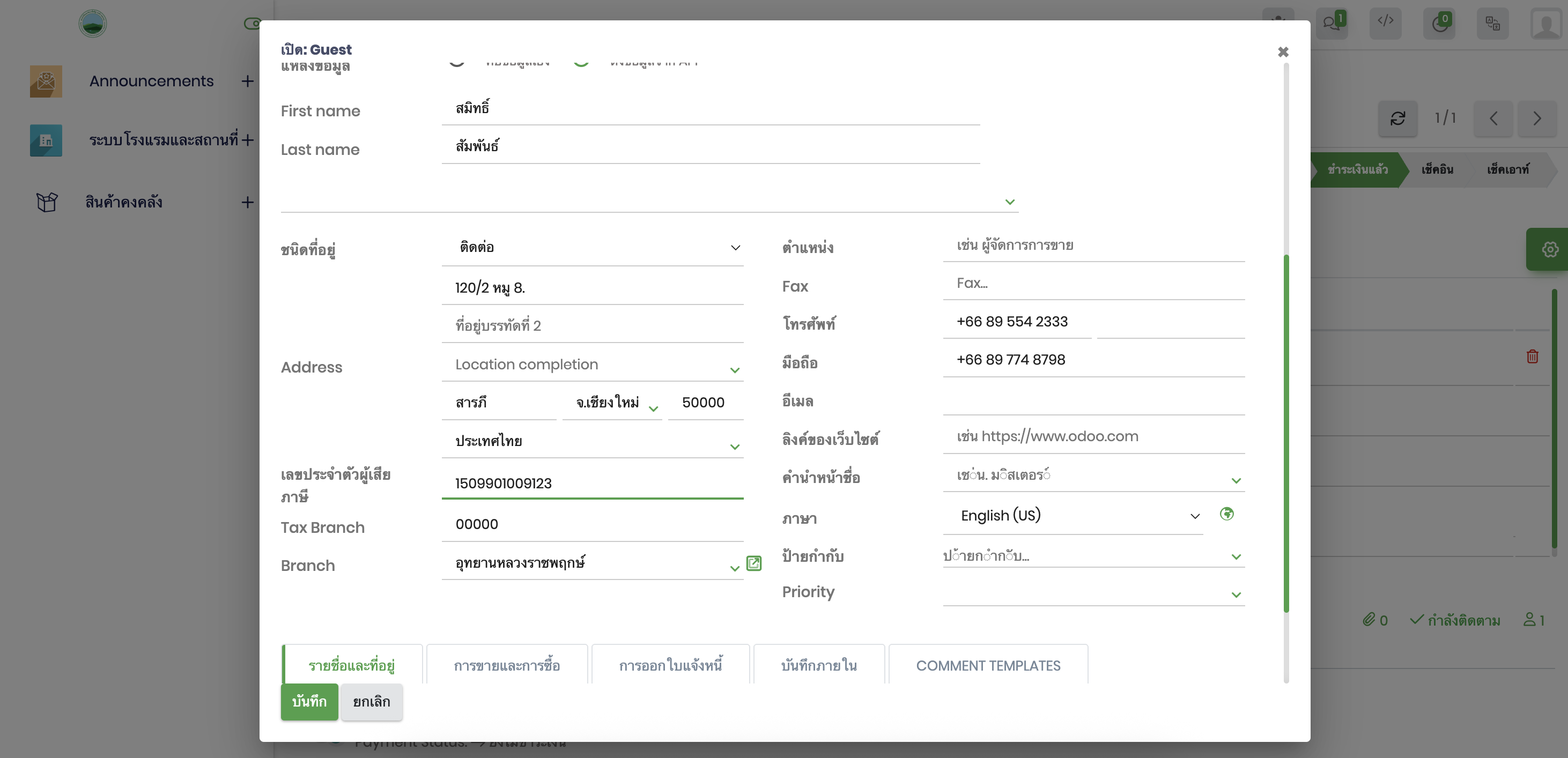The height and width of the screenshot is (758, 1568).
Task: Open the Branch external link icon
Action: pos(753,563)
